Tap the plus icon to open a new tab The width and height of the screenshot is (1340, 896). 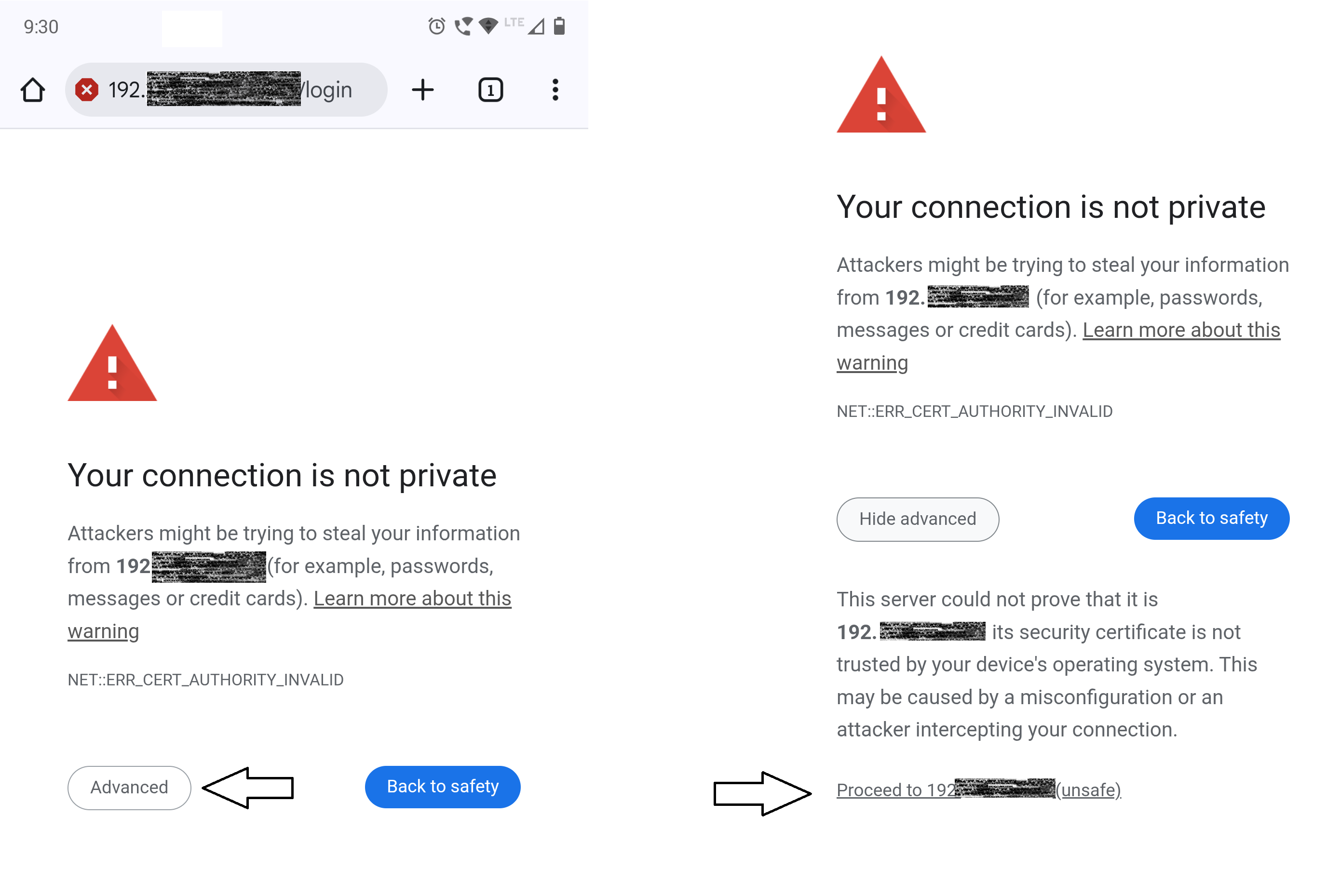[423, 89]
